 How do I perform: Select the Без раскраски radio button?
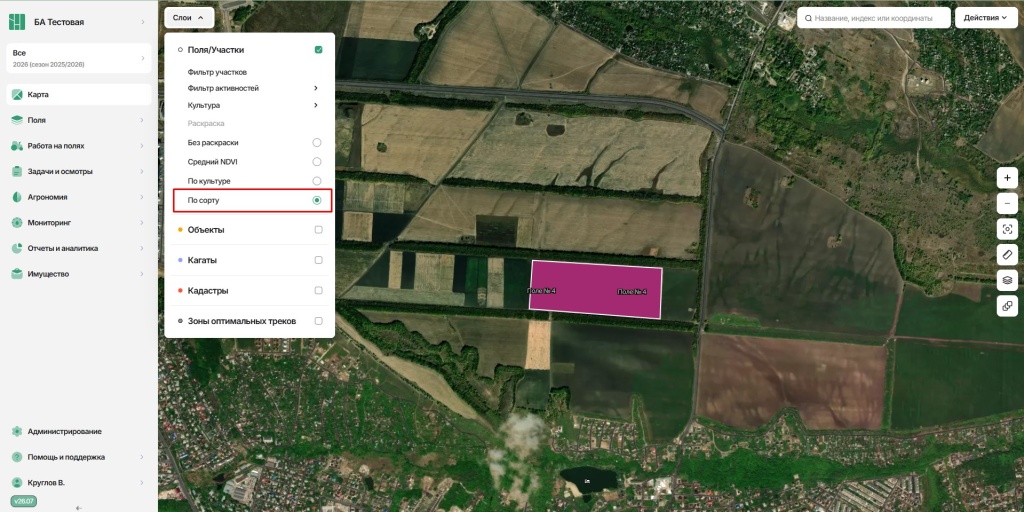[317, 142]
